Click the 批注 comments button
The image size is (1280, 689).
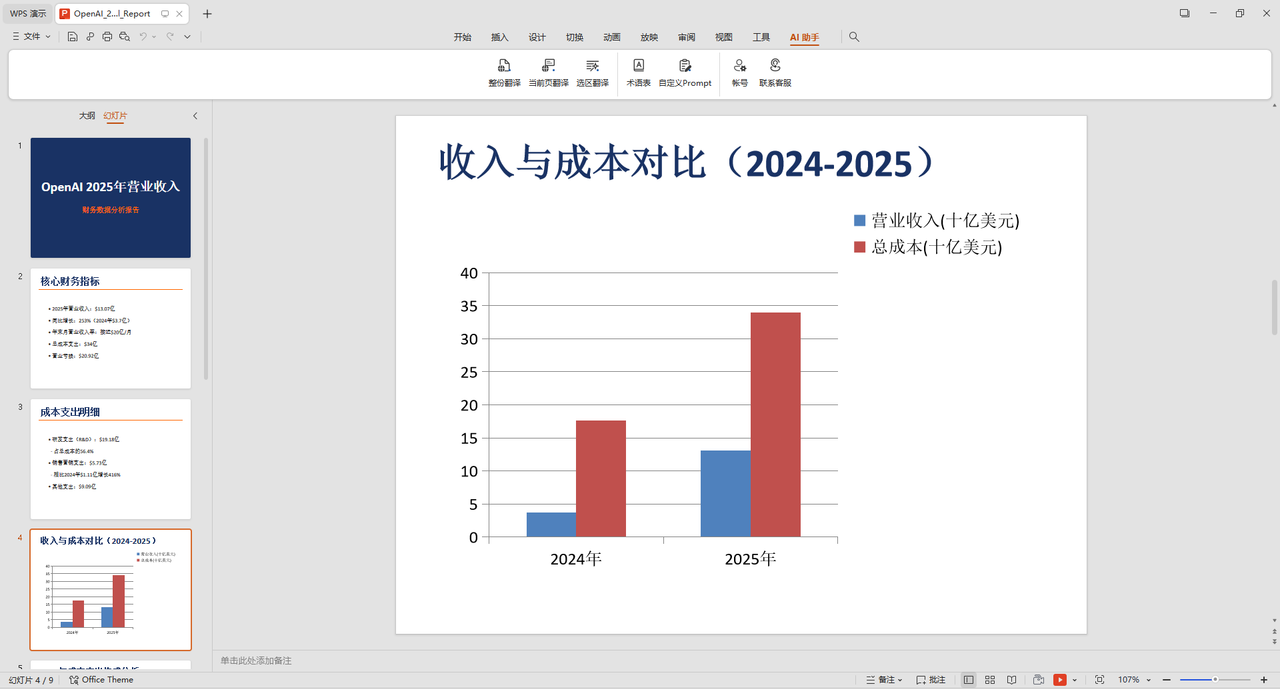(931, 680)
